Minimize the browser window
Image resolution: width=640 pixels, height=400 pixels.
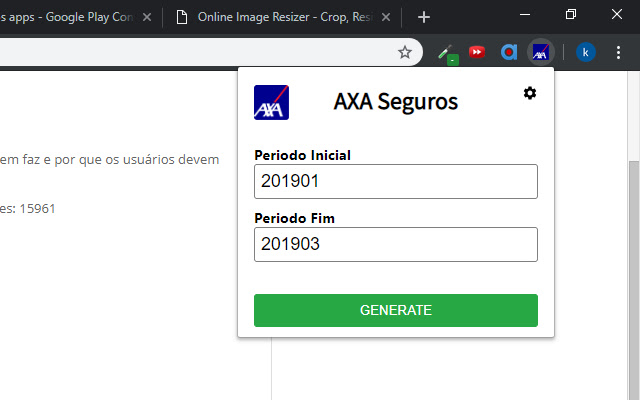tap(525, 15)
